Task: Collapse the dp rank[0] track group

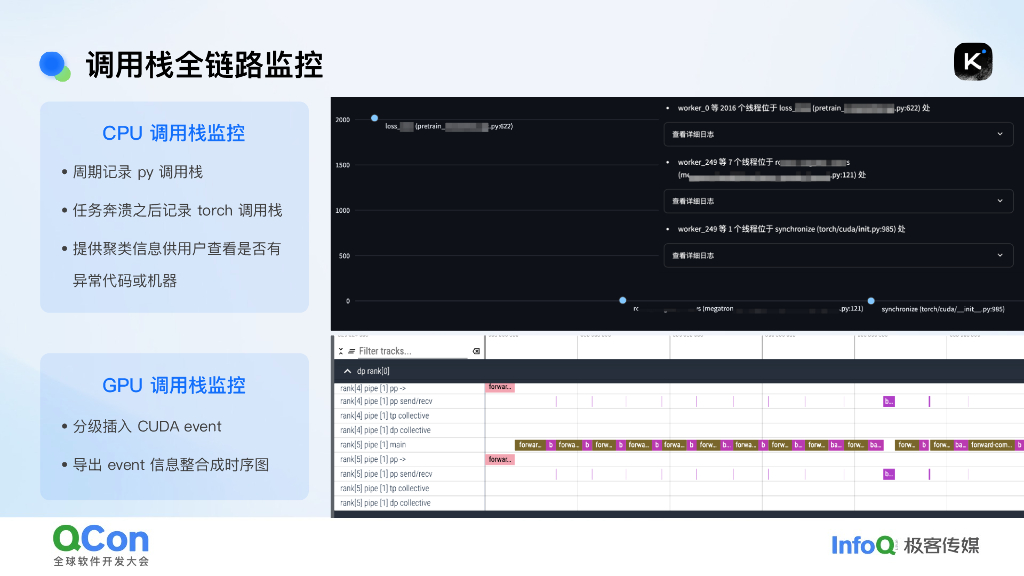Action: point(346,371)
